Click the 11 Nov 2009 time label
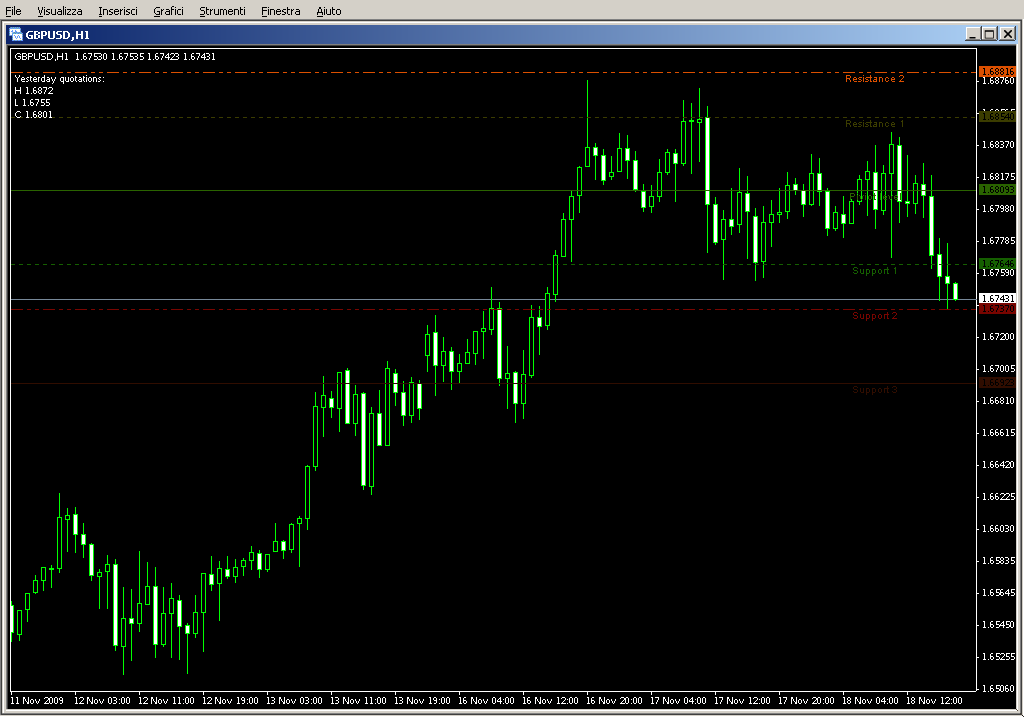The height and width of the screenshot is (717, 1024). pyautogui.click(x=37, y=701)
